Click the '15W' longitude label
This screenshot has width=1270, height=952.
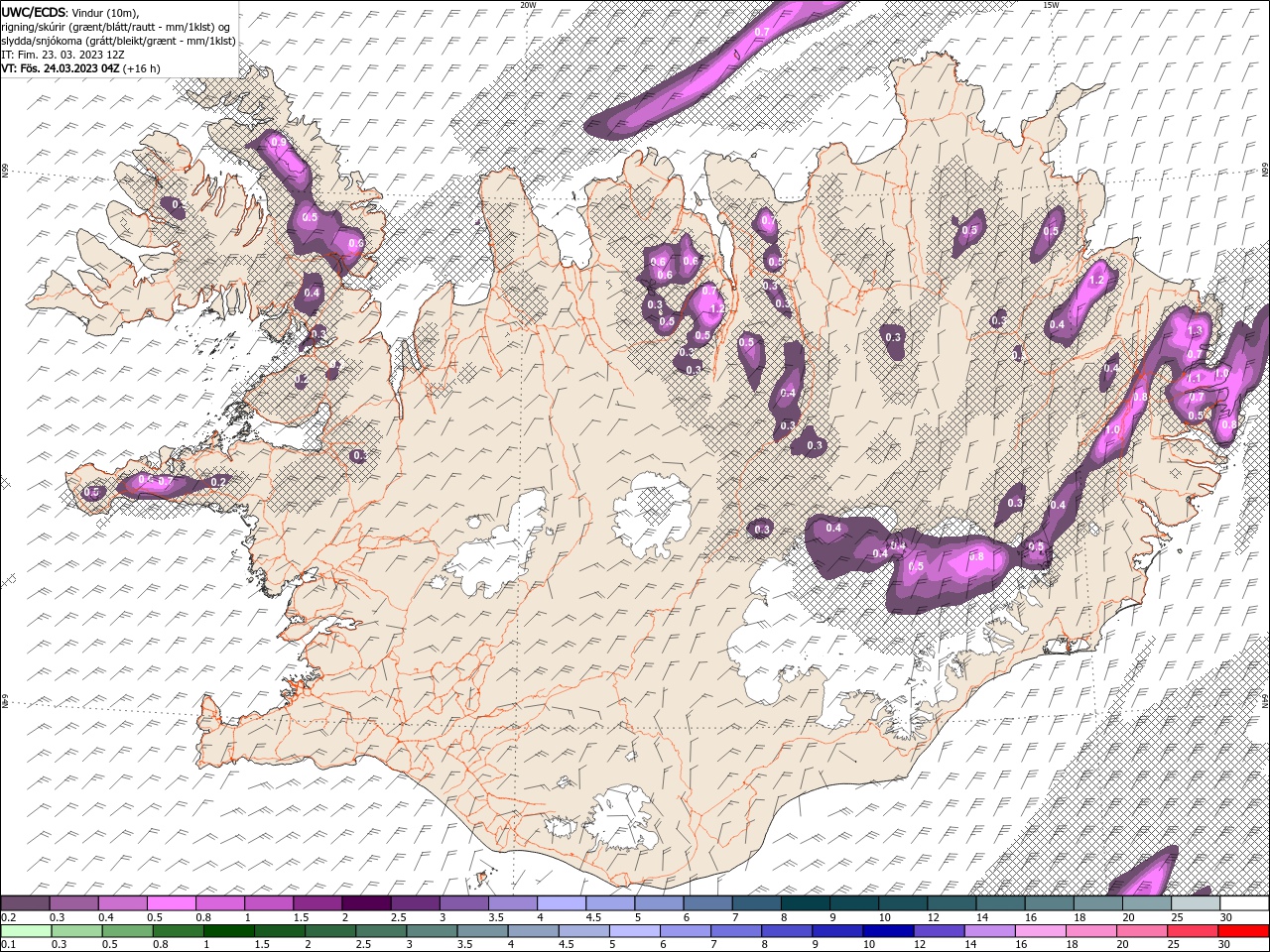[1051, 5]
